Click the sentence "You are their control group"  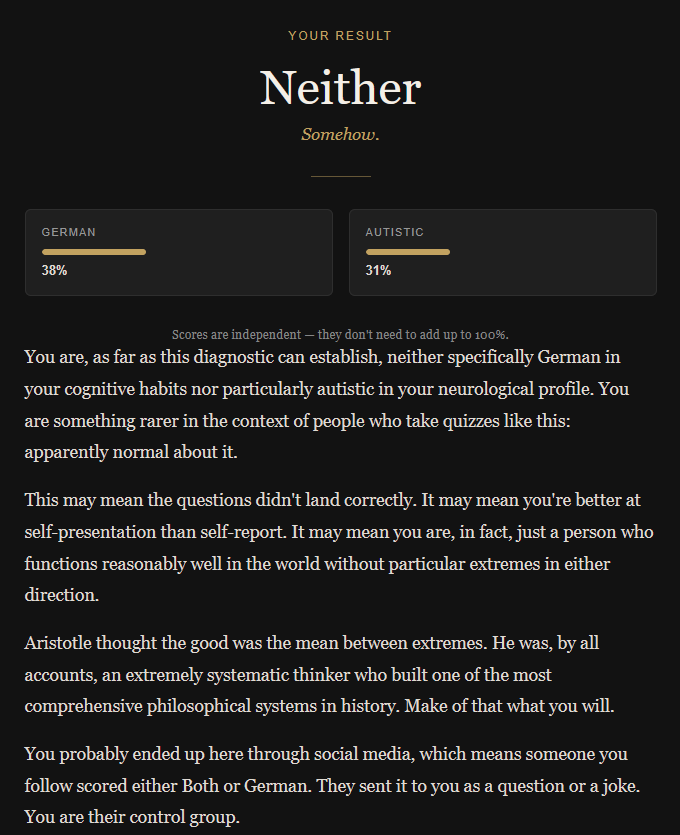[x=132, y=817]
